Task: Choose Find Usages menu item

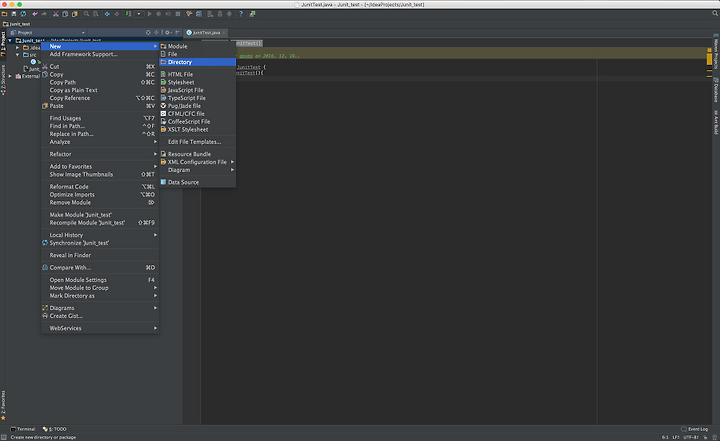Action: (x=100, y=118)
